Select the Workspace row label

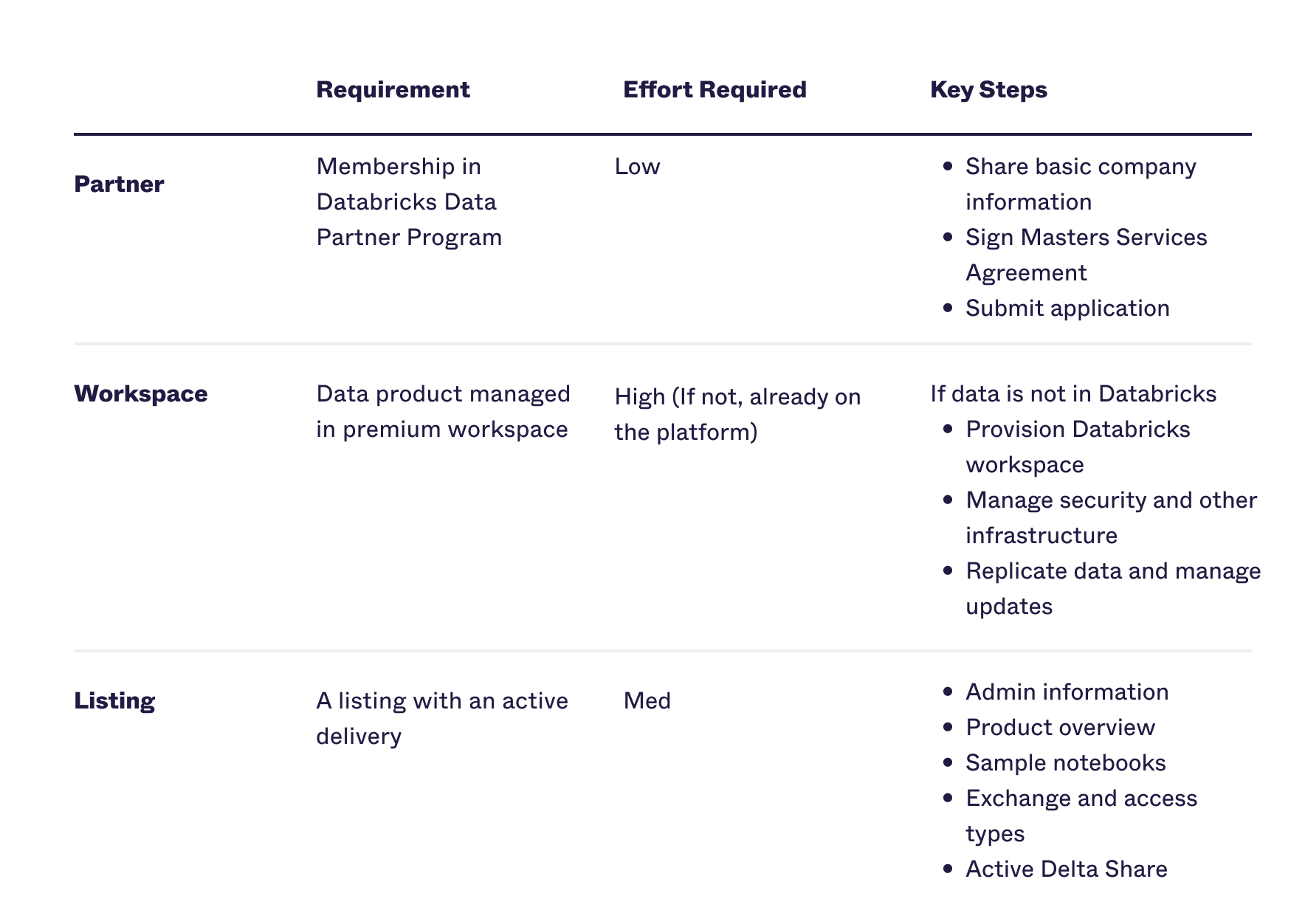[x=140, y=394]
